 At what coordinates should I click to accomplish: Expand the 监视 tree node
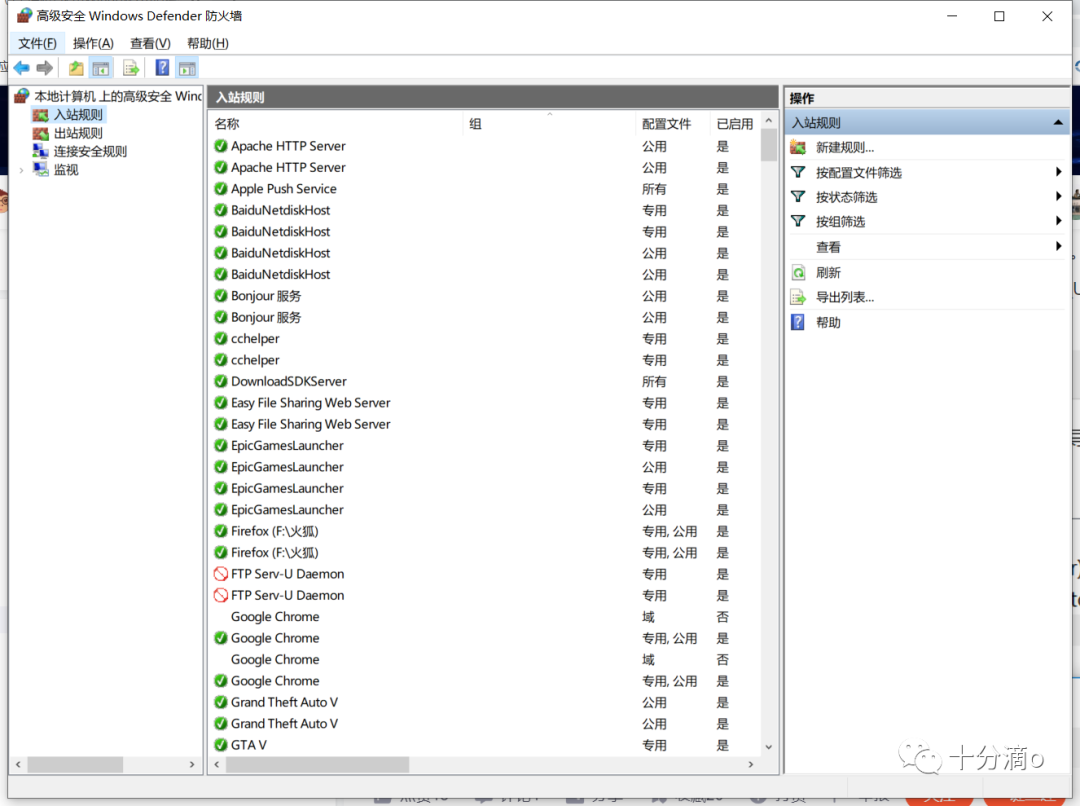click(x=21, y=170)
